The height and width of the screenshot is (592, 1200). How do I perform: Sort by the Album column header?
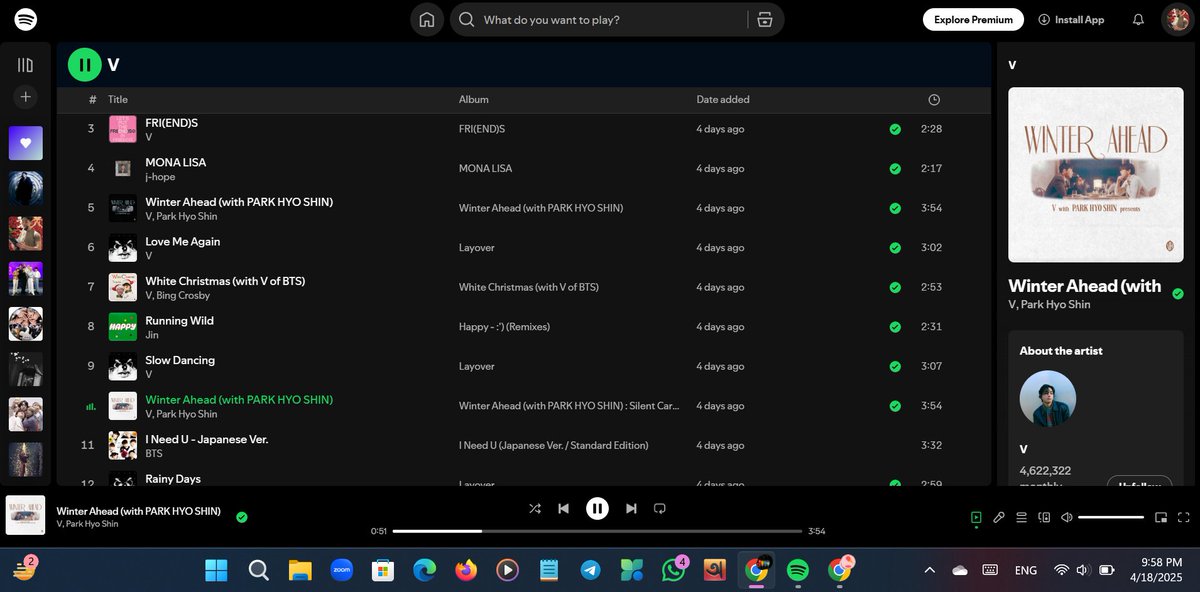tap(474, 99)
